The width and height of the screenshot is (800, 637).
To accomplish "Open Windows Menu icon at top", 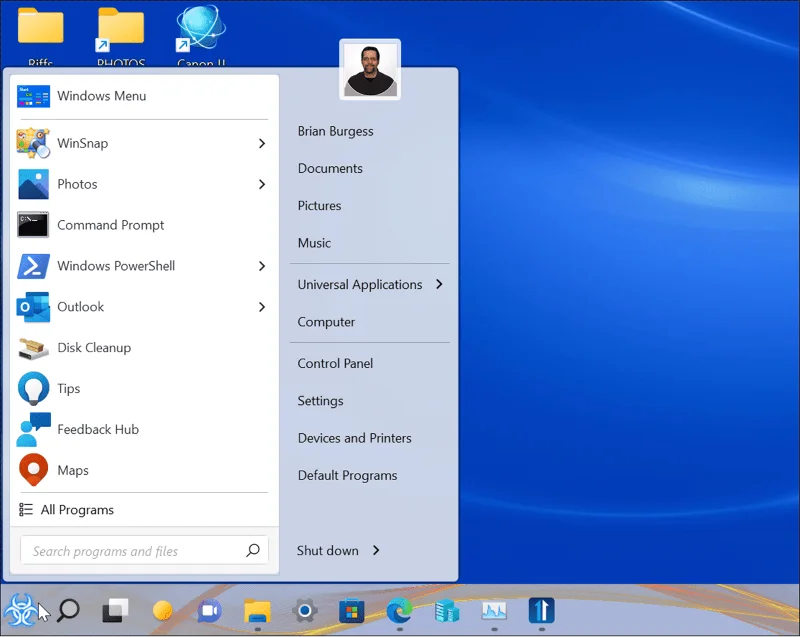I will 33,96.
